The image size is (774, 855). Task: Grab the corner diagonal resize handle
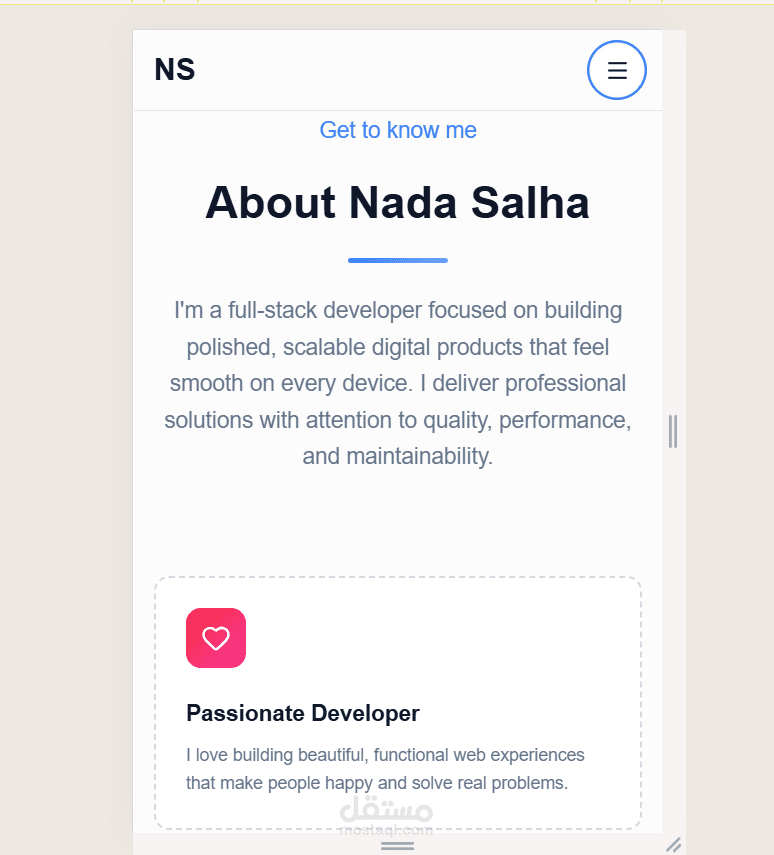674,845
